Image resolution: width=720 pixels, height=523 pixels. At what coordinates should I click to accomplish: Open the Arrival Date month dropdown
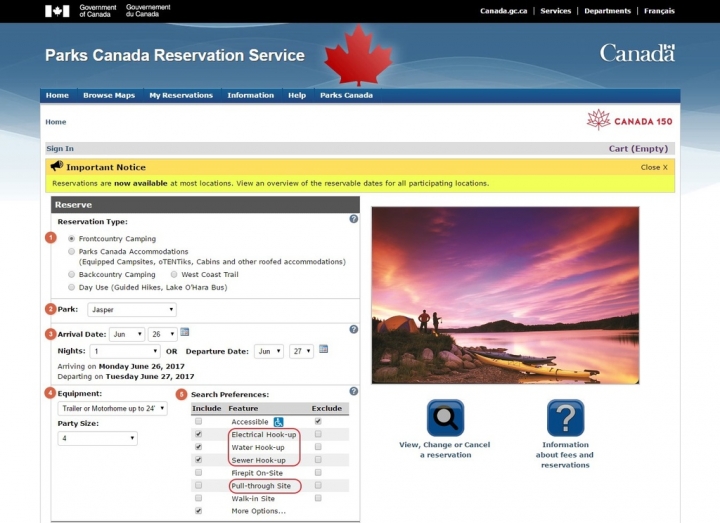tap(127, 334)
